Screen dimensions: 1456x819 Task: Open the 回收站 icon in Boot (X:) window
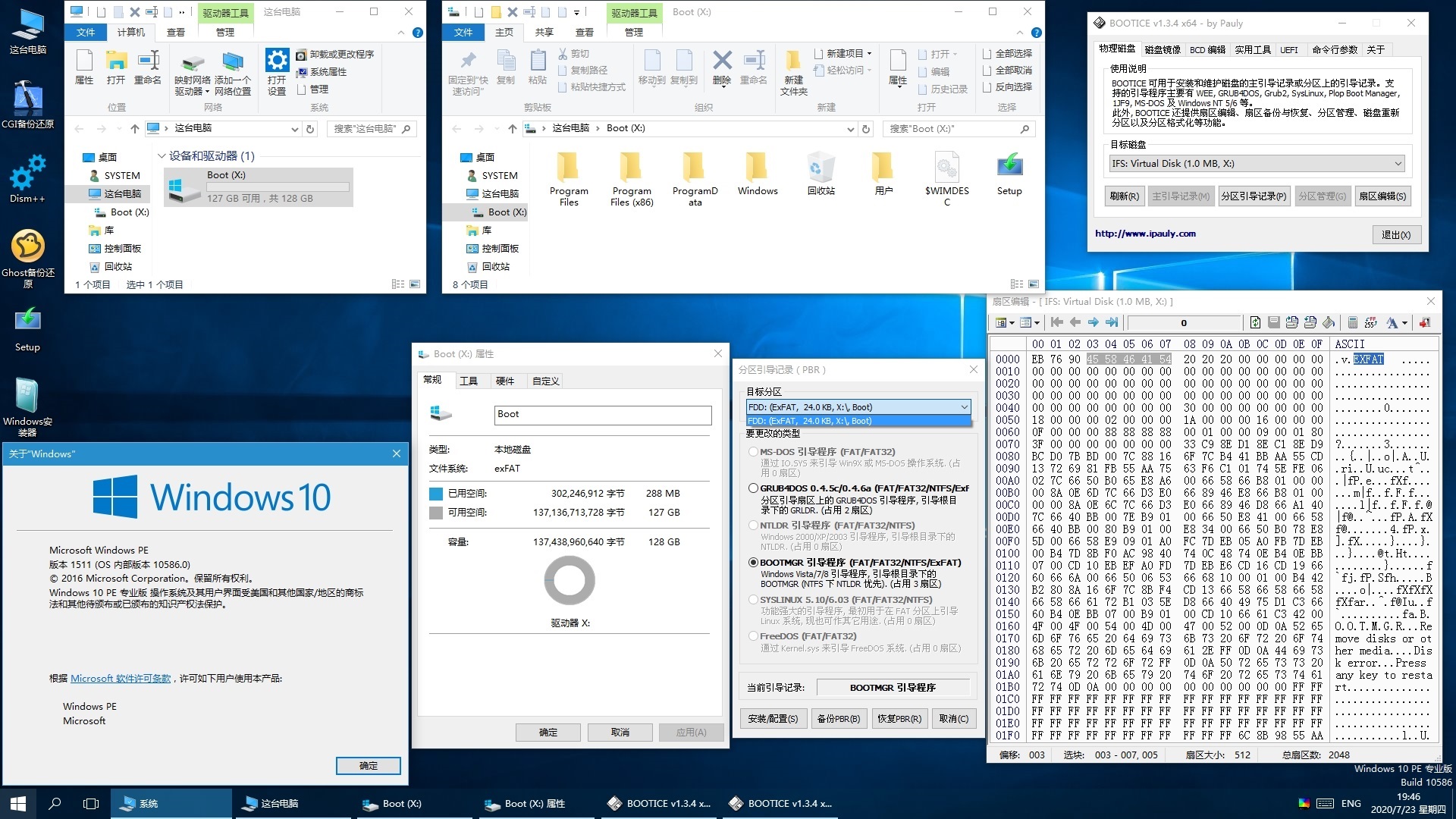[821, 174]
